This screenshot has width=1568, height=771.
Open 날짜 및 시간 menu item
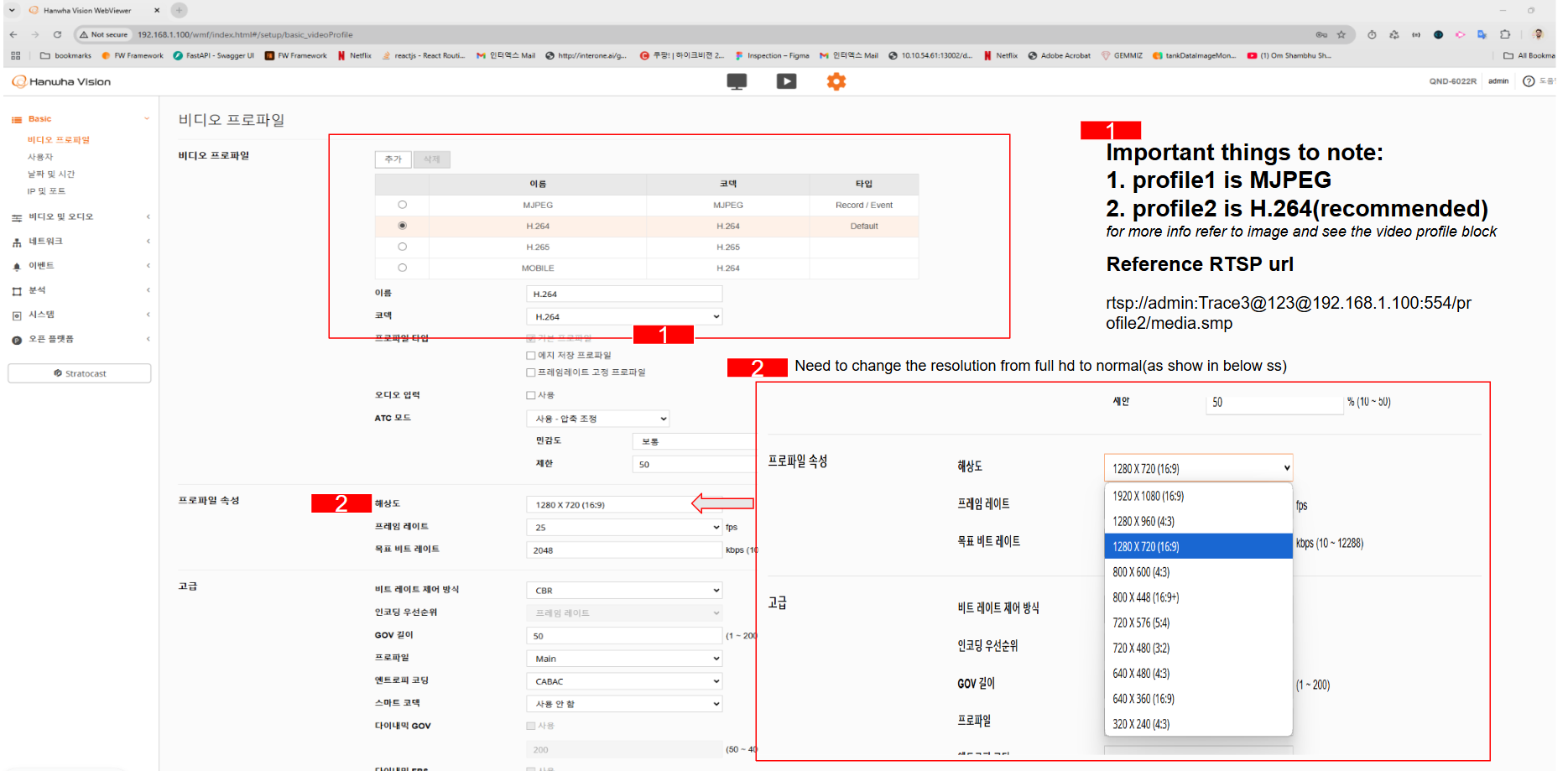point(51,174)
